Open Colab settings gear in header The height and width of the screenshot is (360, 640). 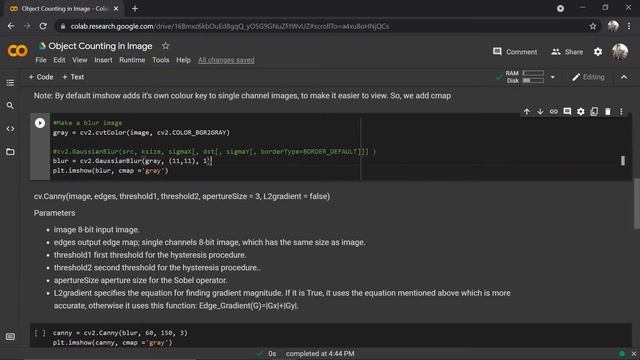click(x=598, y=52)
